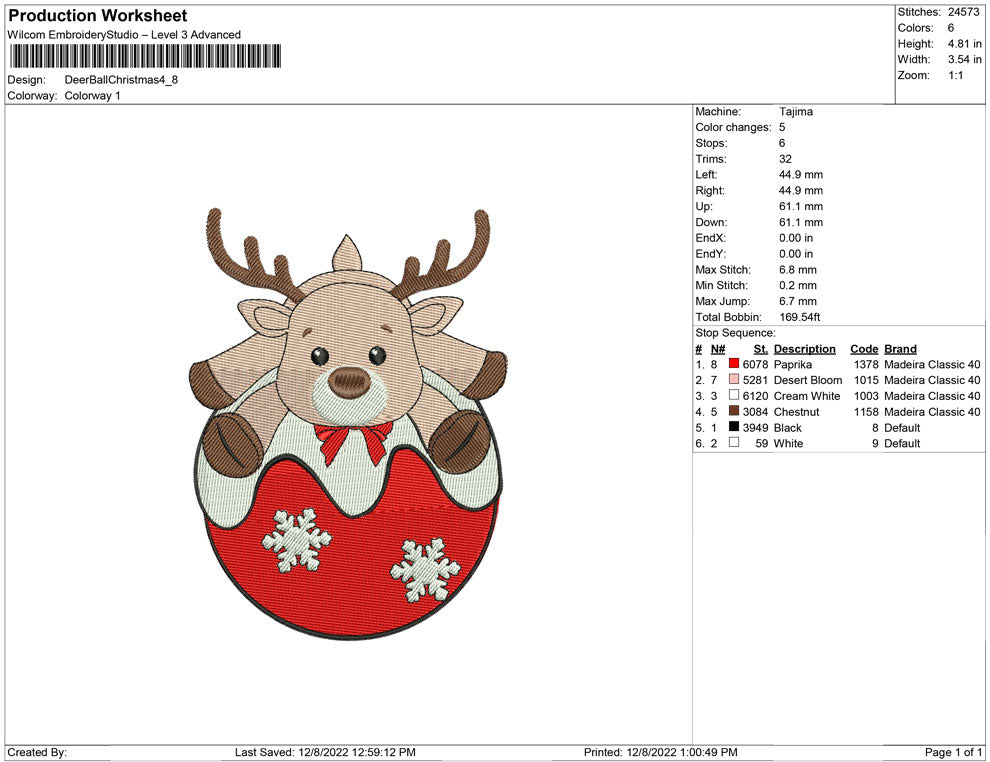The height and width of the screenshot is (762, 990).
Task: Click the Height value '4.81 in'
Action: (964, 44)
